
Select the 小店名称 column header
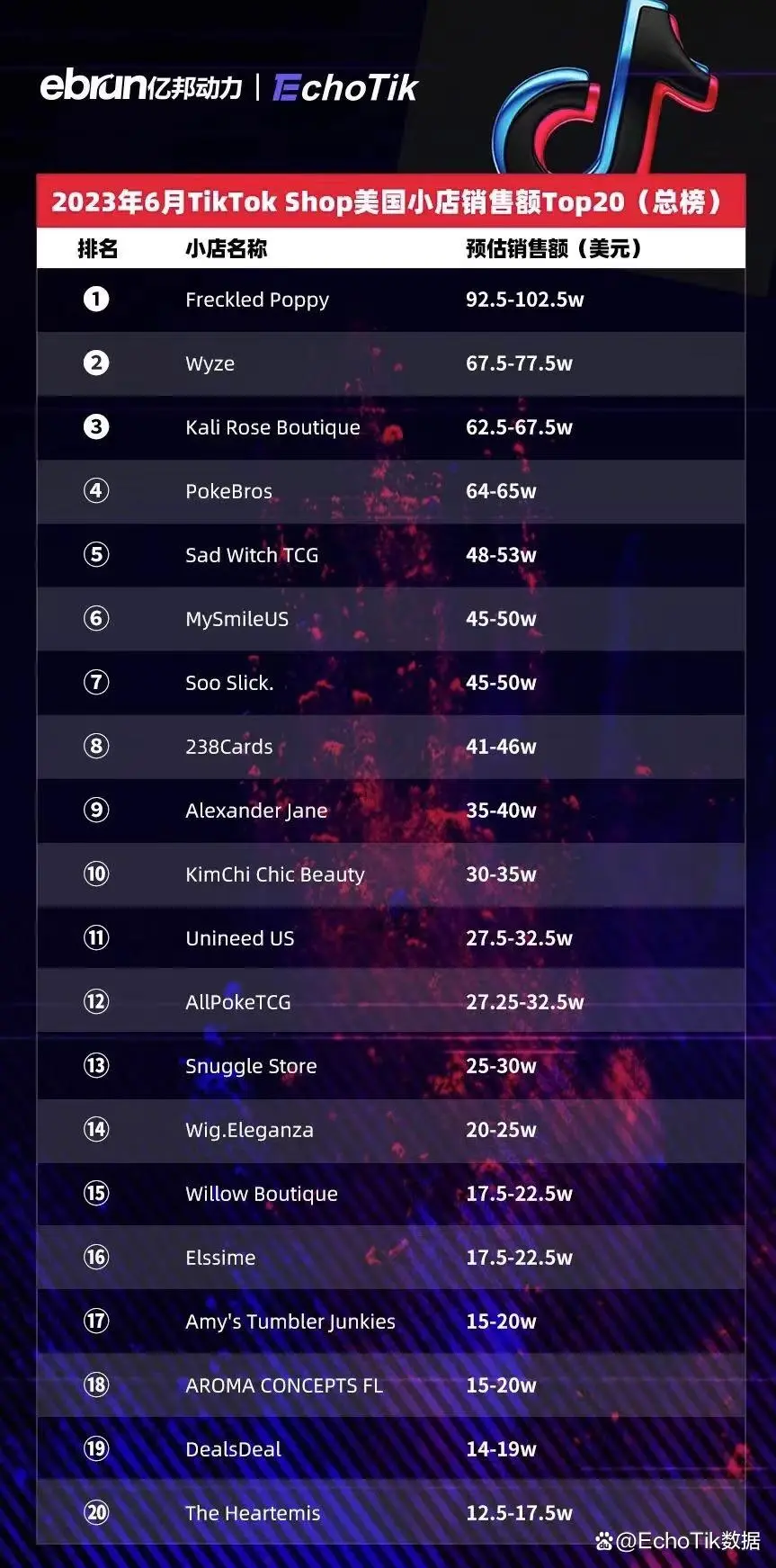click(x=226, y=248)
